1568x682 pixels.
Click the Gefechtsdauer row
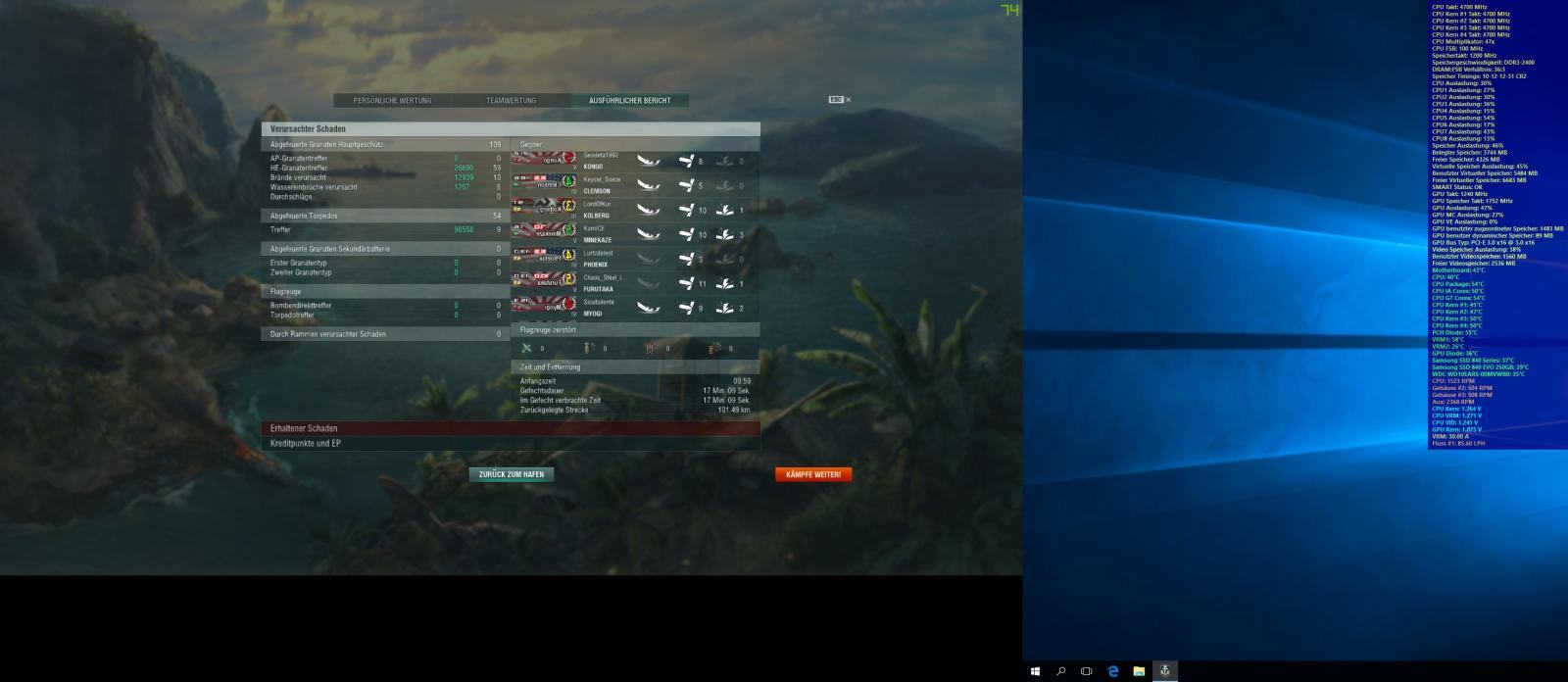[635, 390]
